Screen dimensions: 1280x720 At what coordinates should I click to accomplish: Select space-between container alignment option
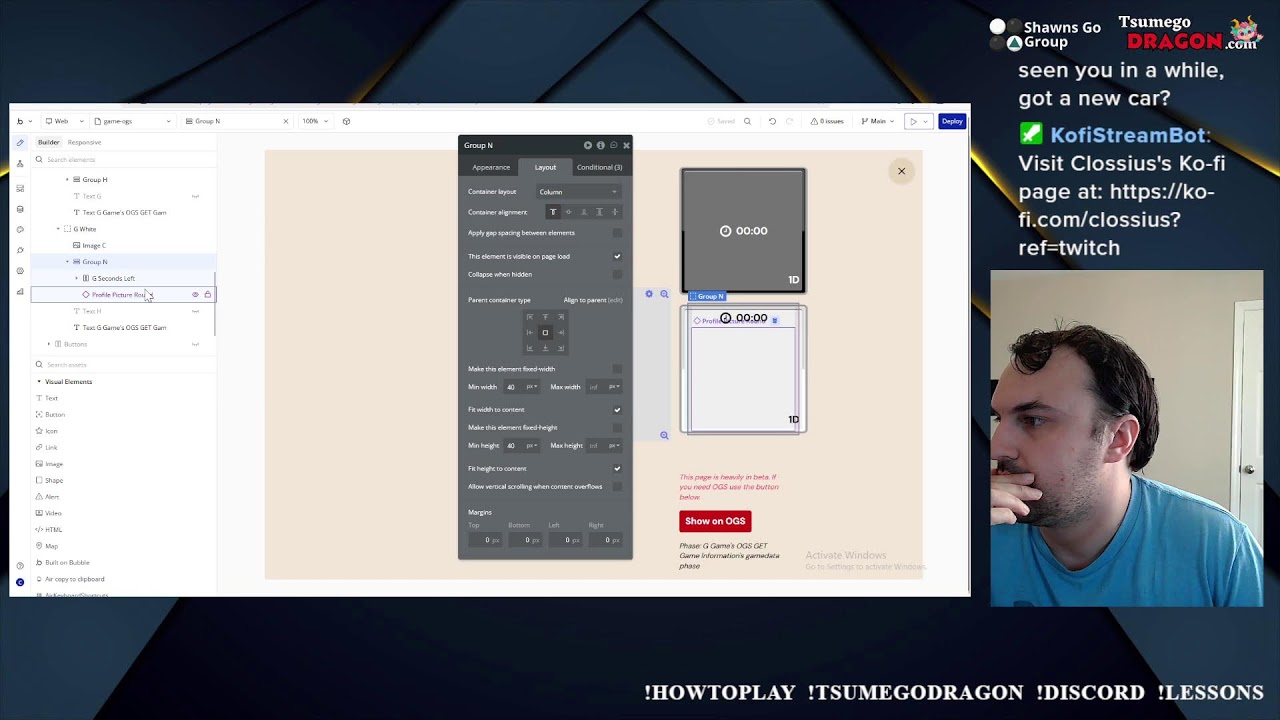[x=599, y=212]
